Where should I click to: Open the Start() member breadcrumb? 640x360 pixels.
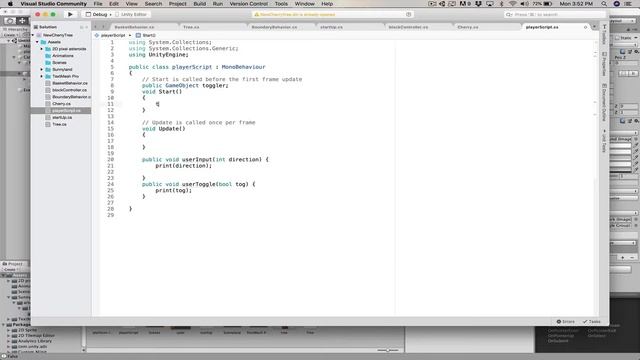click(146, 36)
